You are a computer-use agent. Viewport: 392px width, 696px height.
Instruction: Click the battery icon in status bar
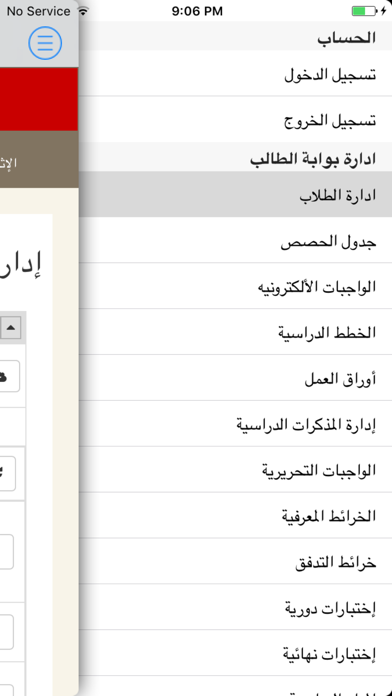[364, 11]
